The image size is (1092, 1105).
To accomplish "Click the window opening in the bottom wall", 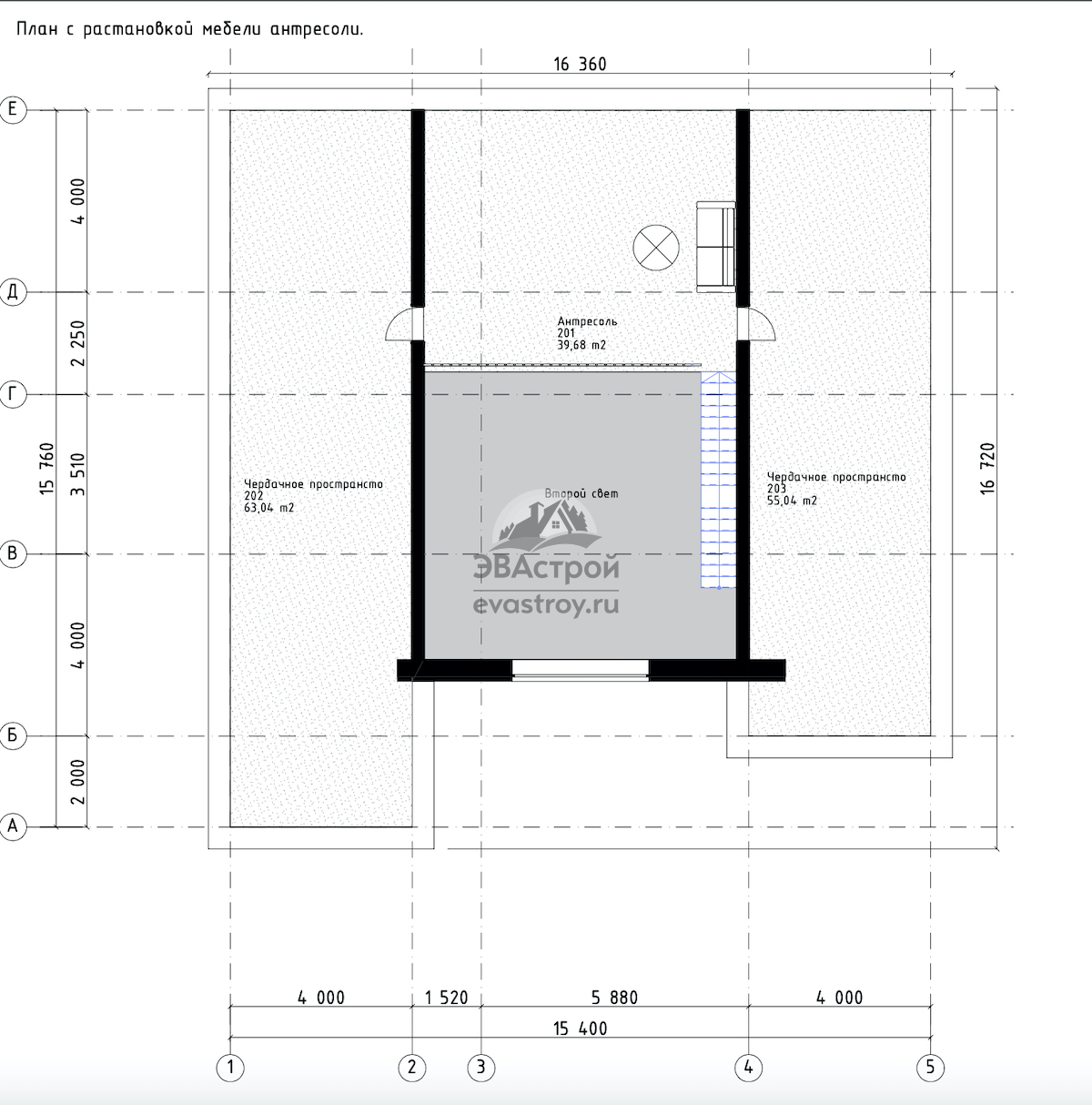I will [x=581, y=670].
